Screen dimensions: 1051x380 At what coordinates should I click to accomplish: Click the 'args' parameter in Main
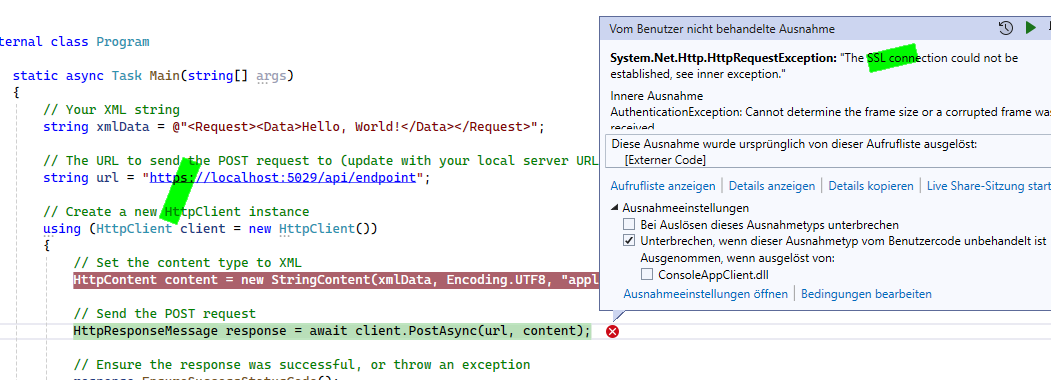point(271,76)
